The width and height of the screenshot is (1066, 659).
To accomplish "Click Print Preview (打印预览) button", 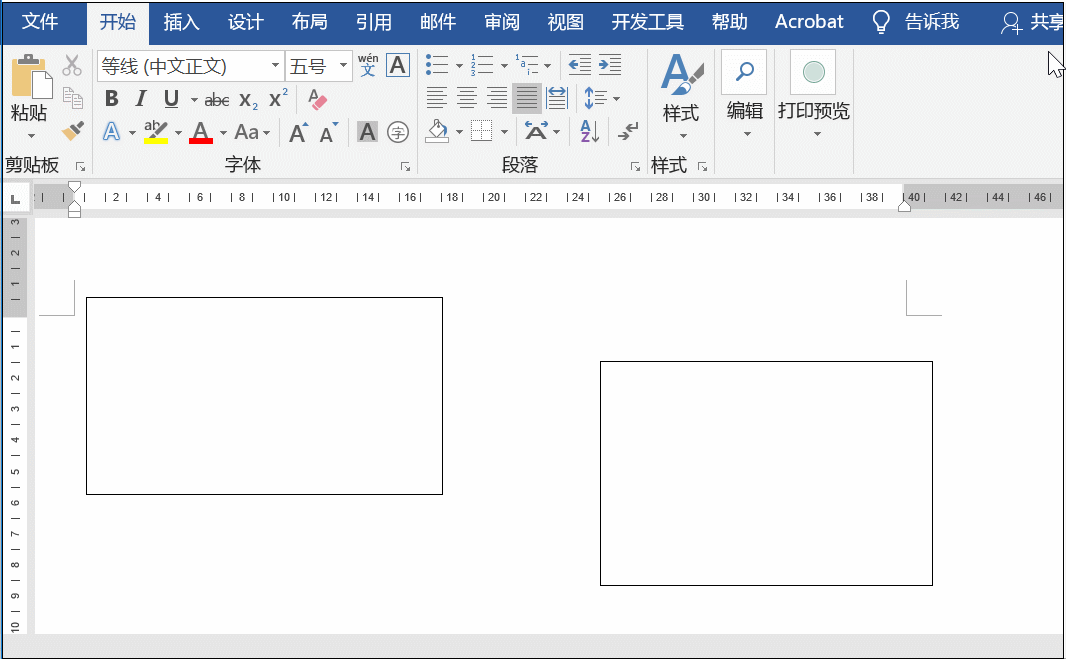I will coord(814,94).
